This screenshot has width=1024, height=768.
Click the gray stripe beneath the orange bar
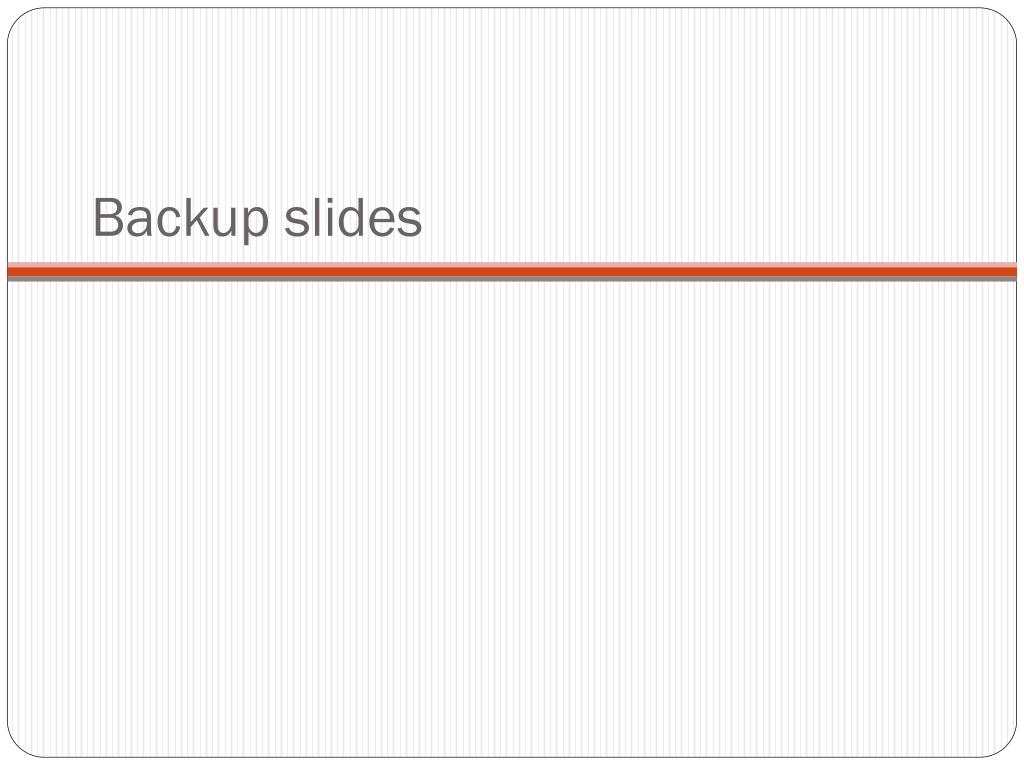512,279
